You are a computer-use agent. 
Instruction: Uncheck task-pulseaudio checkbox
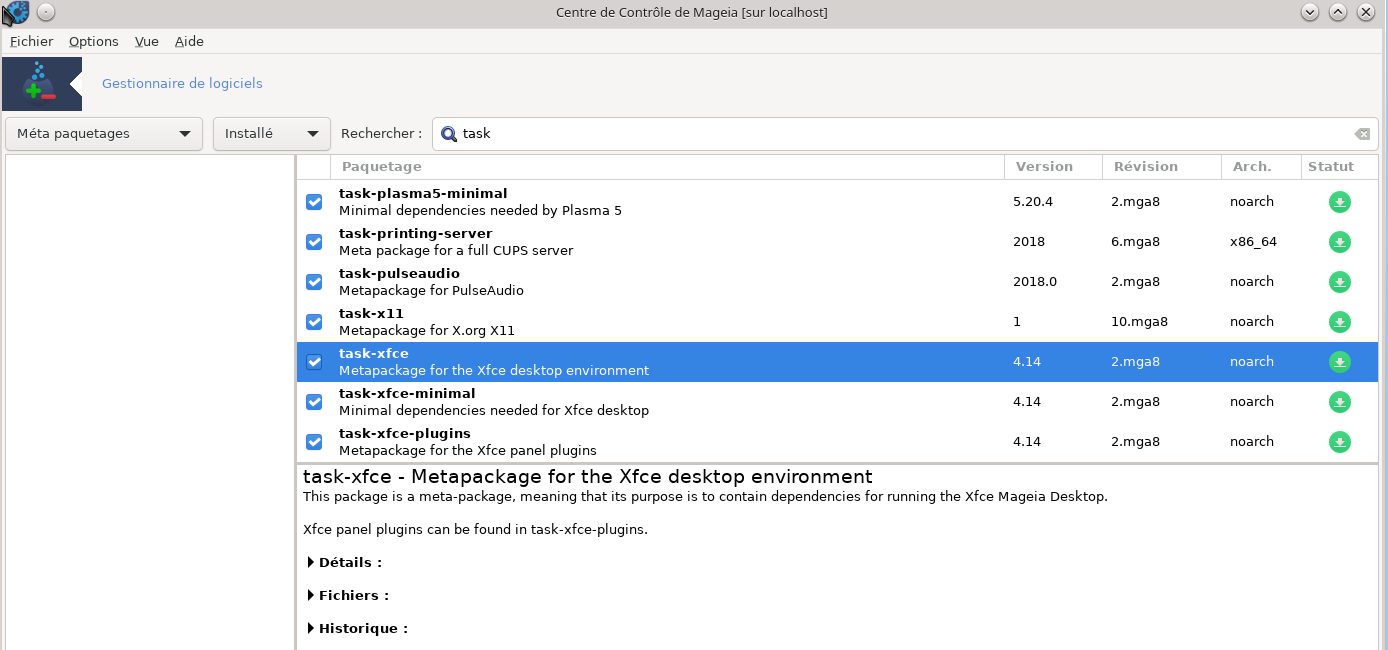coord(314,282)
